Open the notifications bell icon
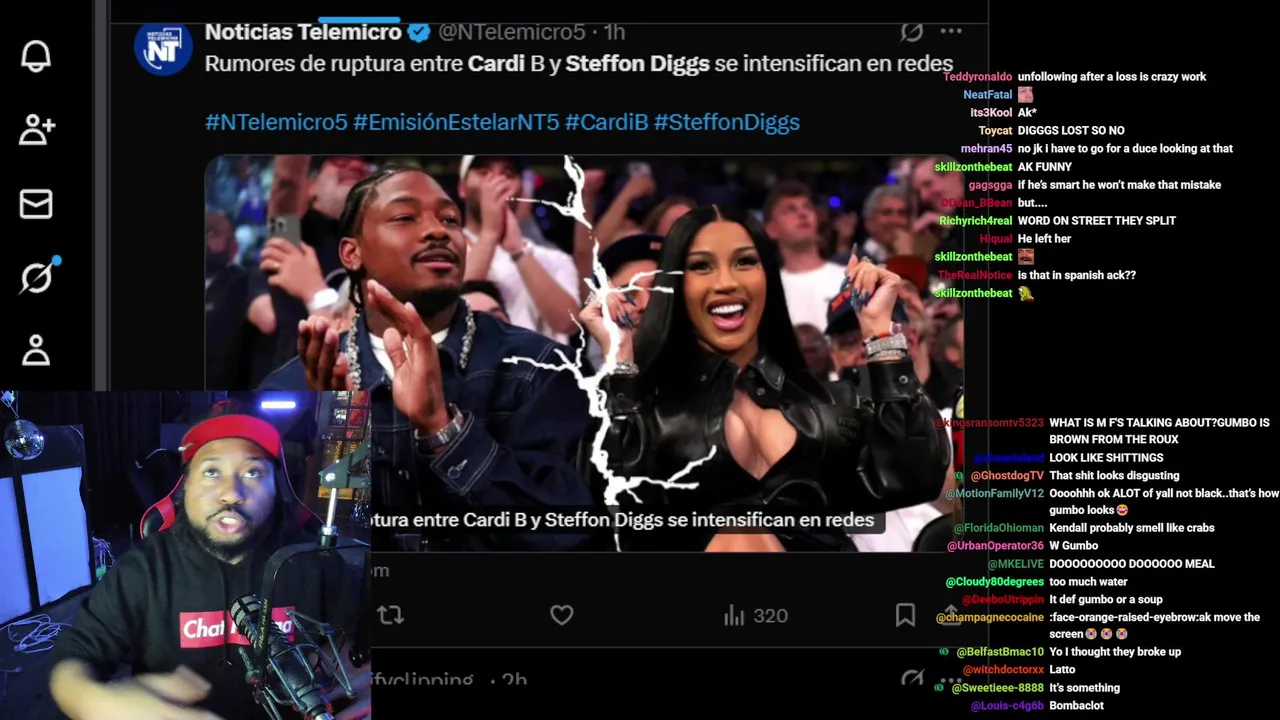 (36, 57)
